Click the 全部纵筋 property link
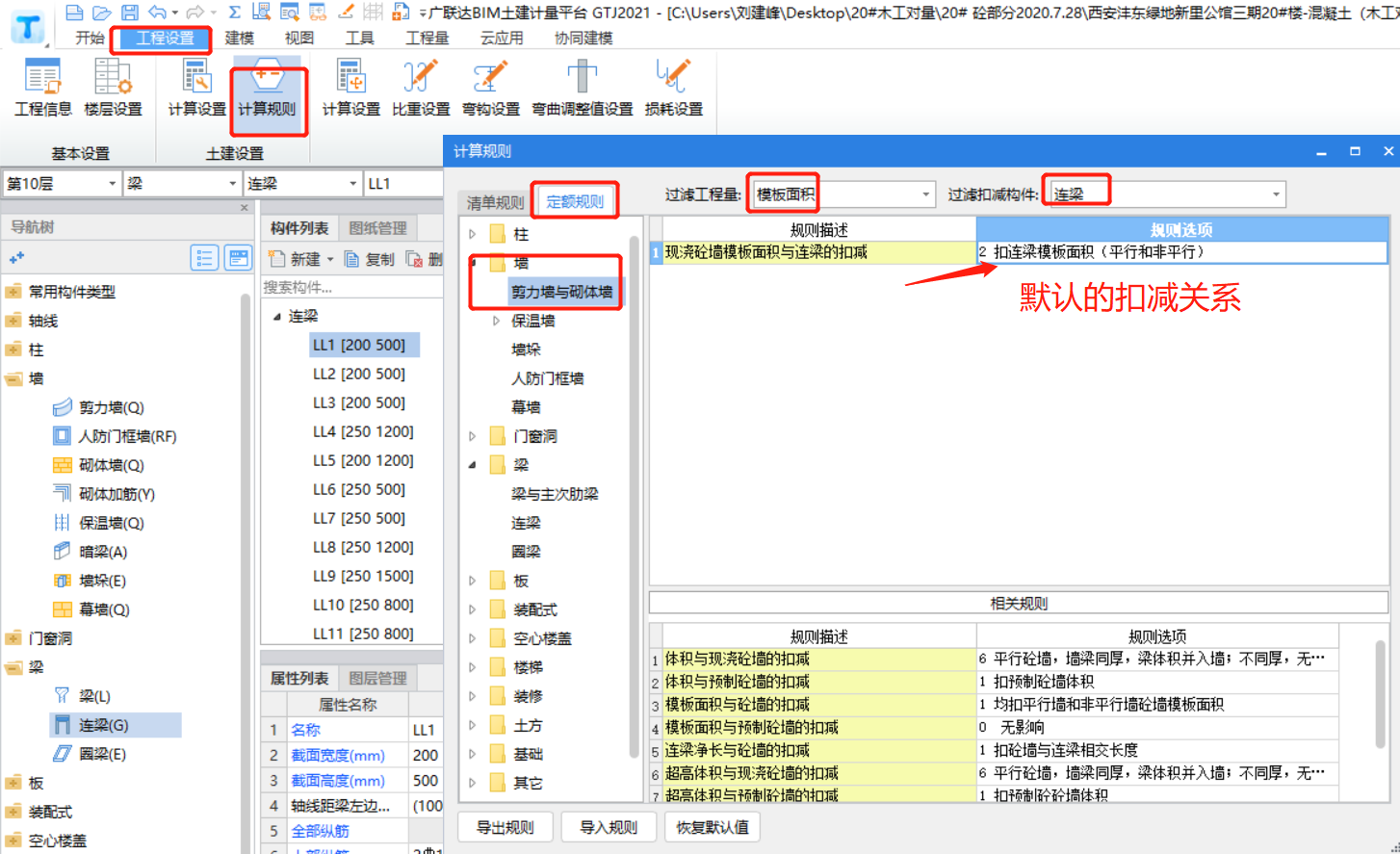Screen dimensions: 1400x854 pos(320,831)
